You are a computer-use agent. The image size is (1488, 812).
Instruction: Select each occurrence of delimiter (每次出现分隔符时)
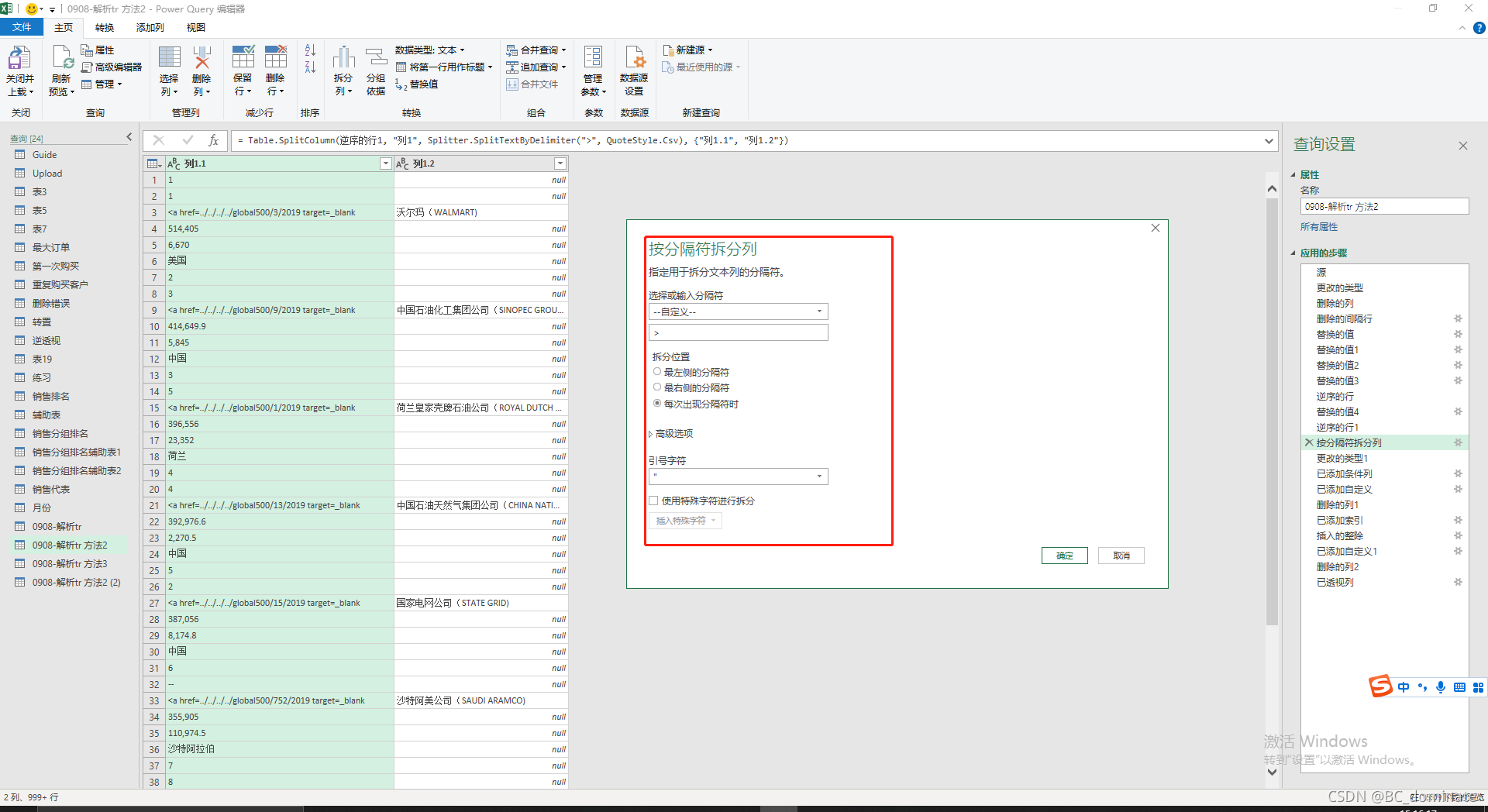tap(657, 404)
